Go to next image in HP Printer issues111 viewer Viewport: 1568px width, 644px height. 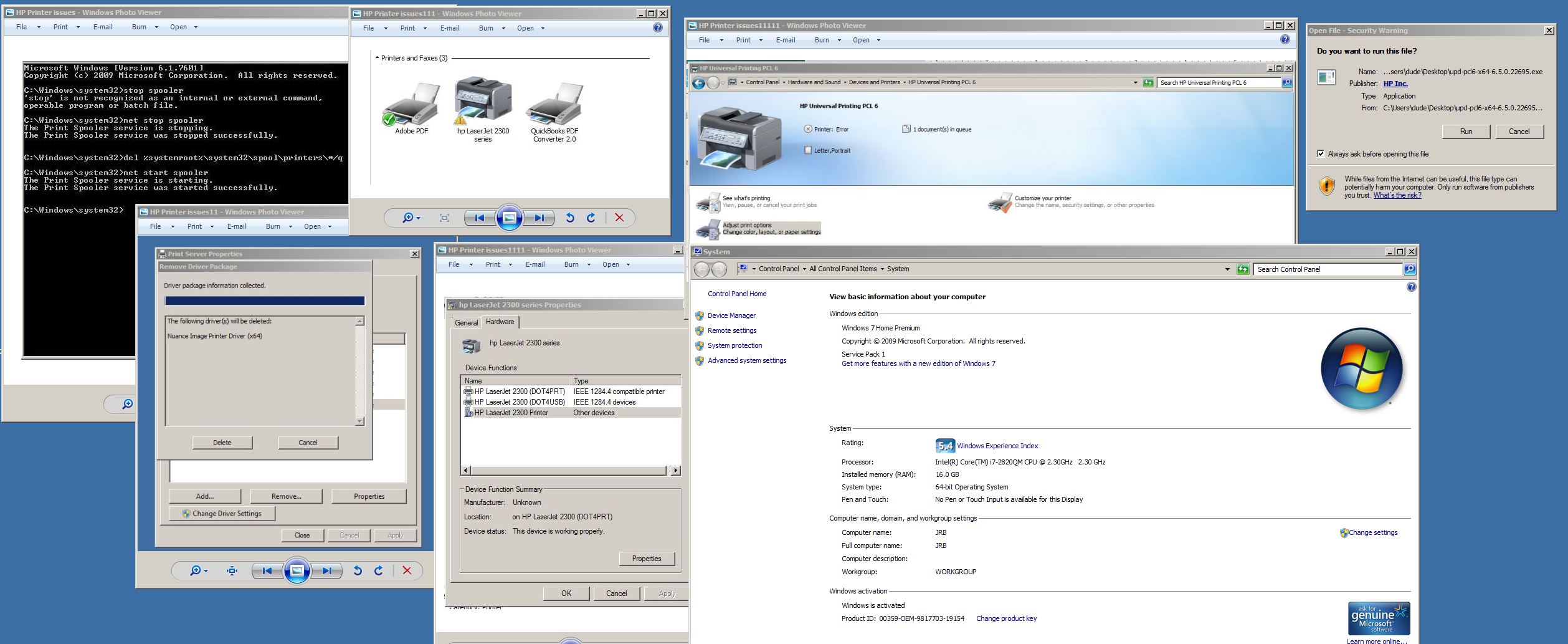(539, 218)
